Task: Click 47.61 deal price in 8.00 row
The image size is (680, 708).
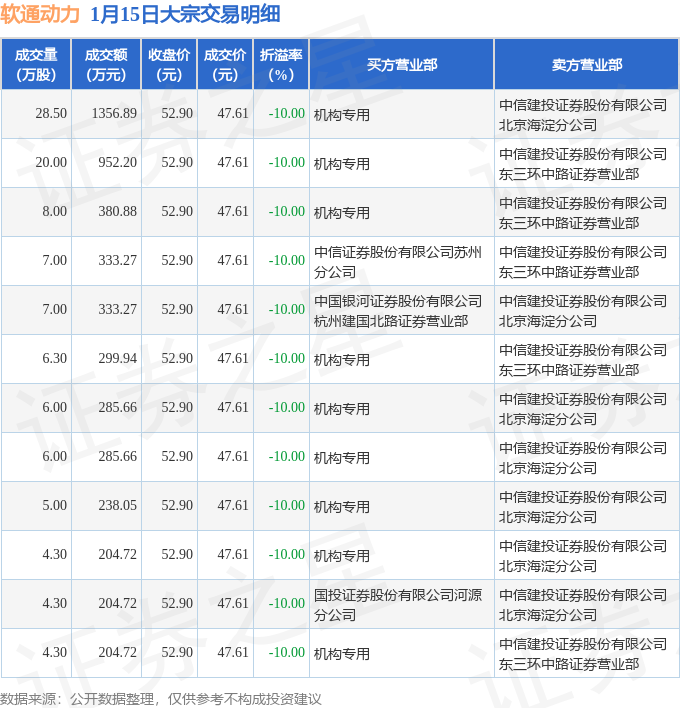Action: coord(233,211)
